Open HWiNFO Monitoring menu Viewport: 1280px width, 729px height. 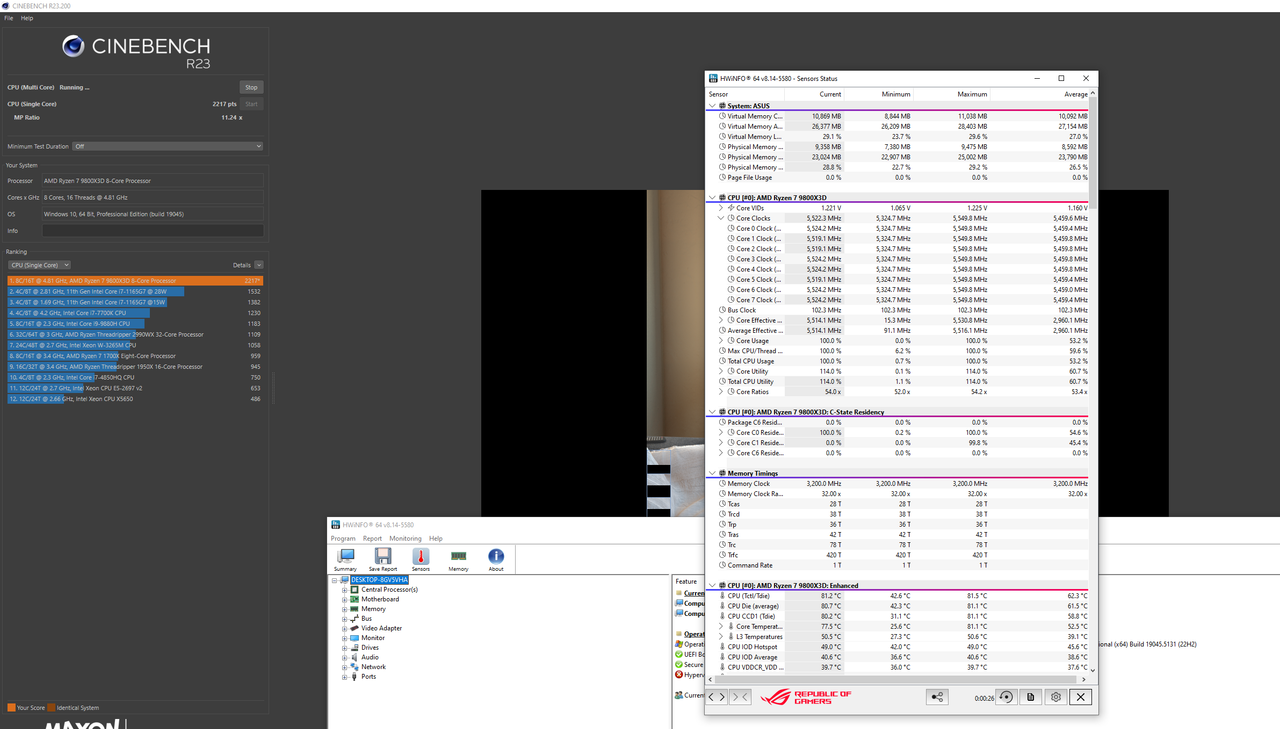(x=405, y=538)
